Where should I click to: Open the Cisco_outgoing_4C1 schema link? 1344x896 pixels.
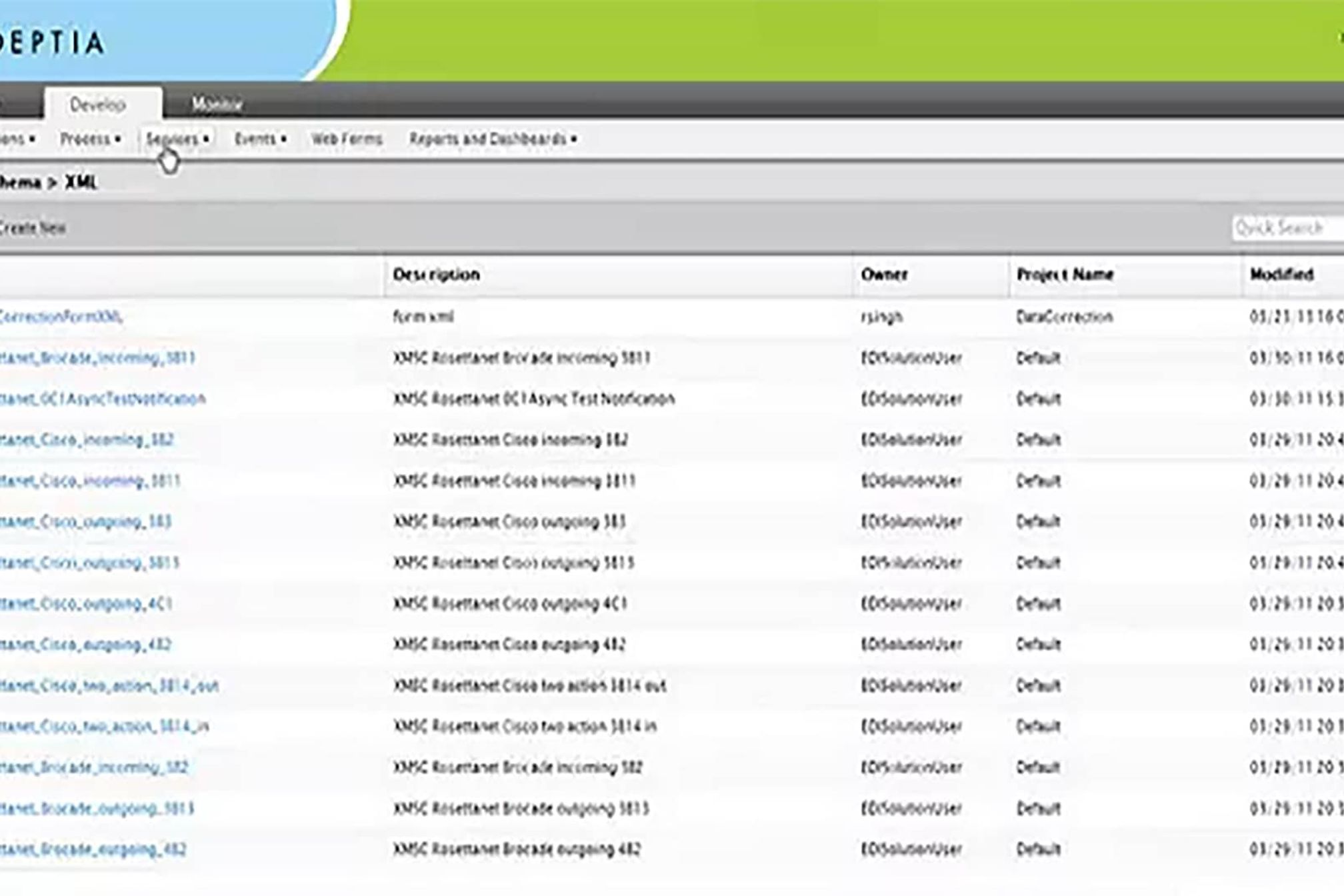(x=87, y=604)
